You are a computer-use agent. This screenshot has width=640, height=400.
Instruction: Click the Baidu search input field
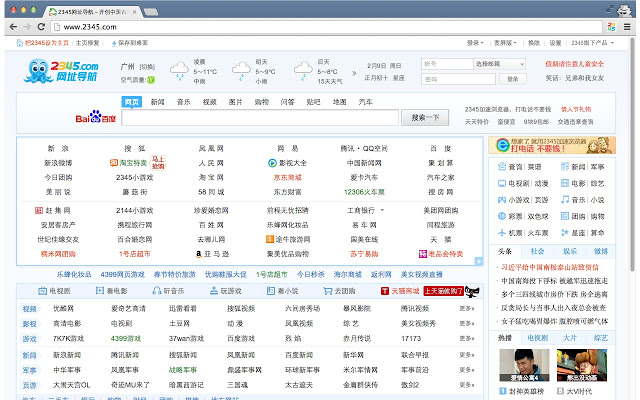pyautogui.click(x=260, y=118)
